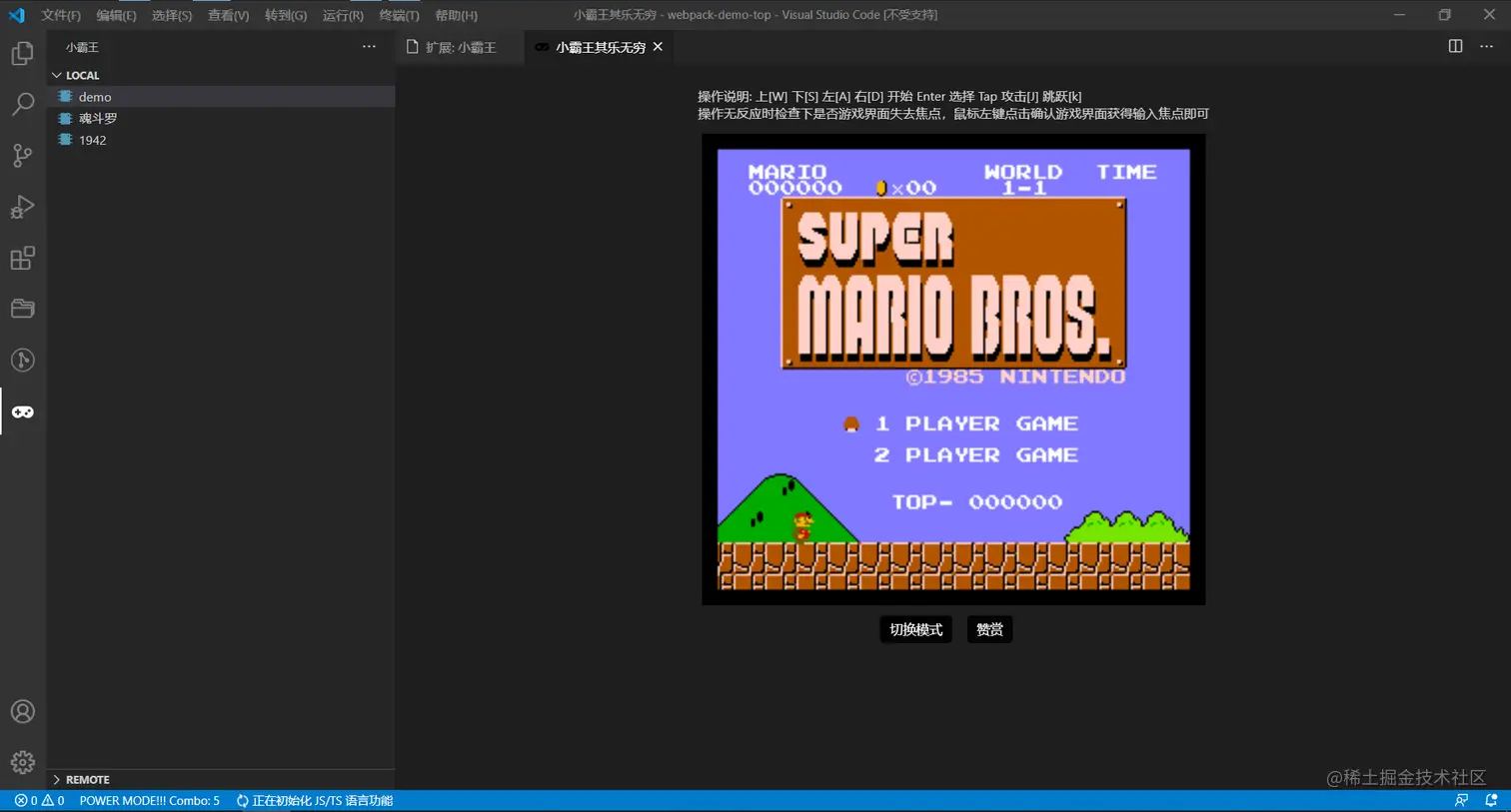Select the gamepad 小霸王 activity icon
The height and width of the screenshot is (812, 1511).
coord(22,411)
